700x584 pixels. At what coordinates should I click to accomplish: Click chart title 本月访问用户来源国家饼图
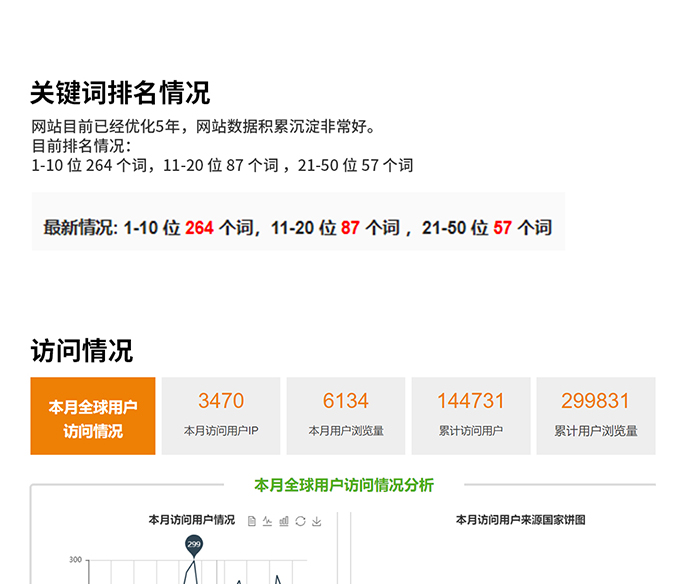[x=521, y=520]
